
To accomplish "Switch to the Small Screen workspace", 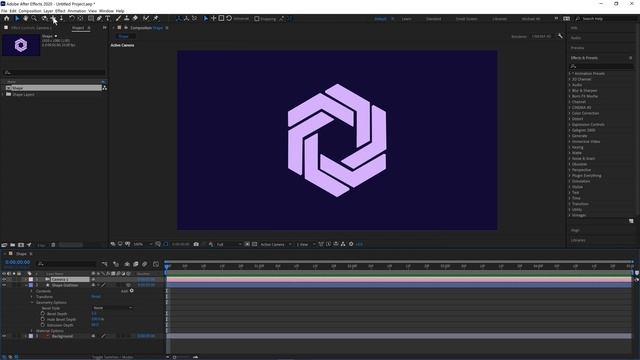I will [x=466, y=19].
